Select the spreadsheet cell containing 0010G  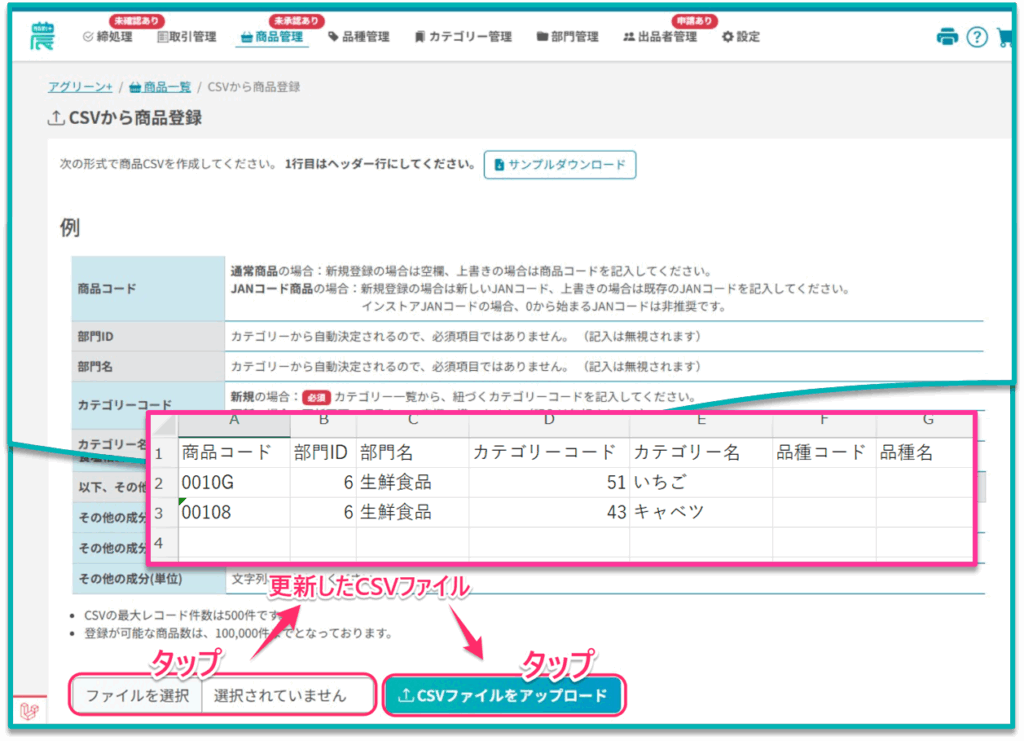[x=234, y=483]
